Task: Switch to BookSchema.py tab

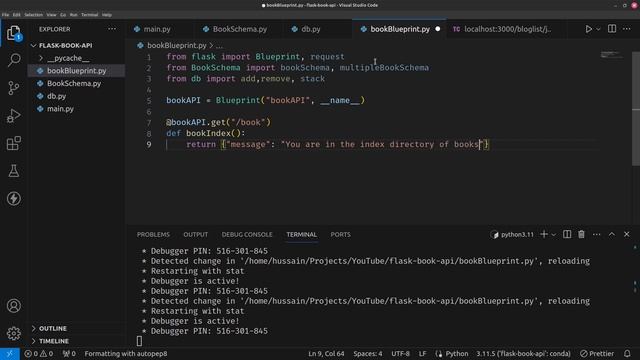Action: tap(240, 29)
